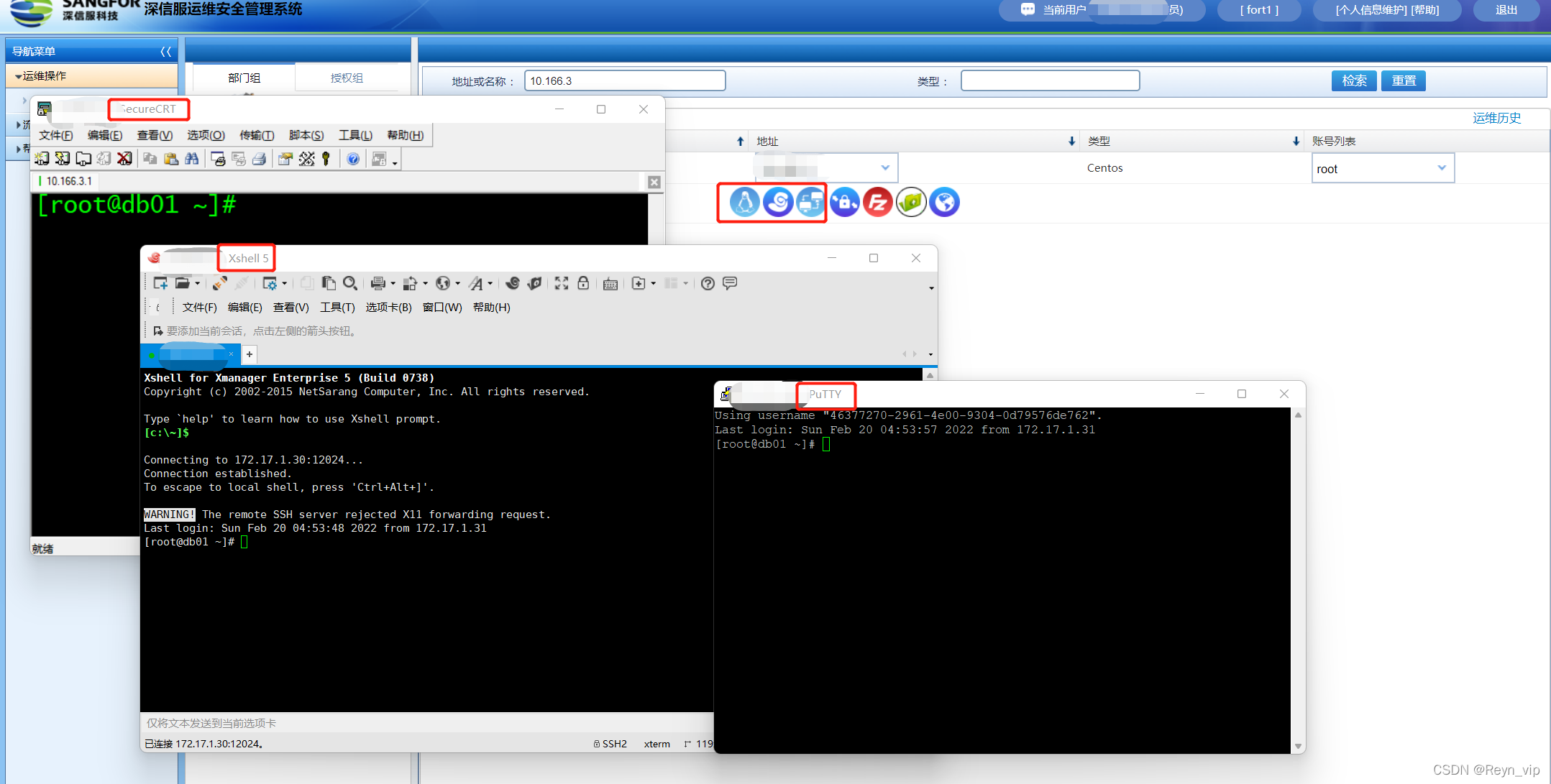Add a new Xshell session tab
This screenshot has height=784, width=1551.
click(x=250, y=354)
